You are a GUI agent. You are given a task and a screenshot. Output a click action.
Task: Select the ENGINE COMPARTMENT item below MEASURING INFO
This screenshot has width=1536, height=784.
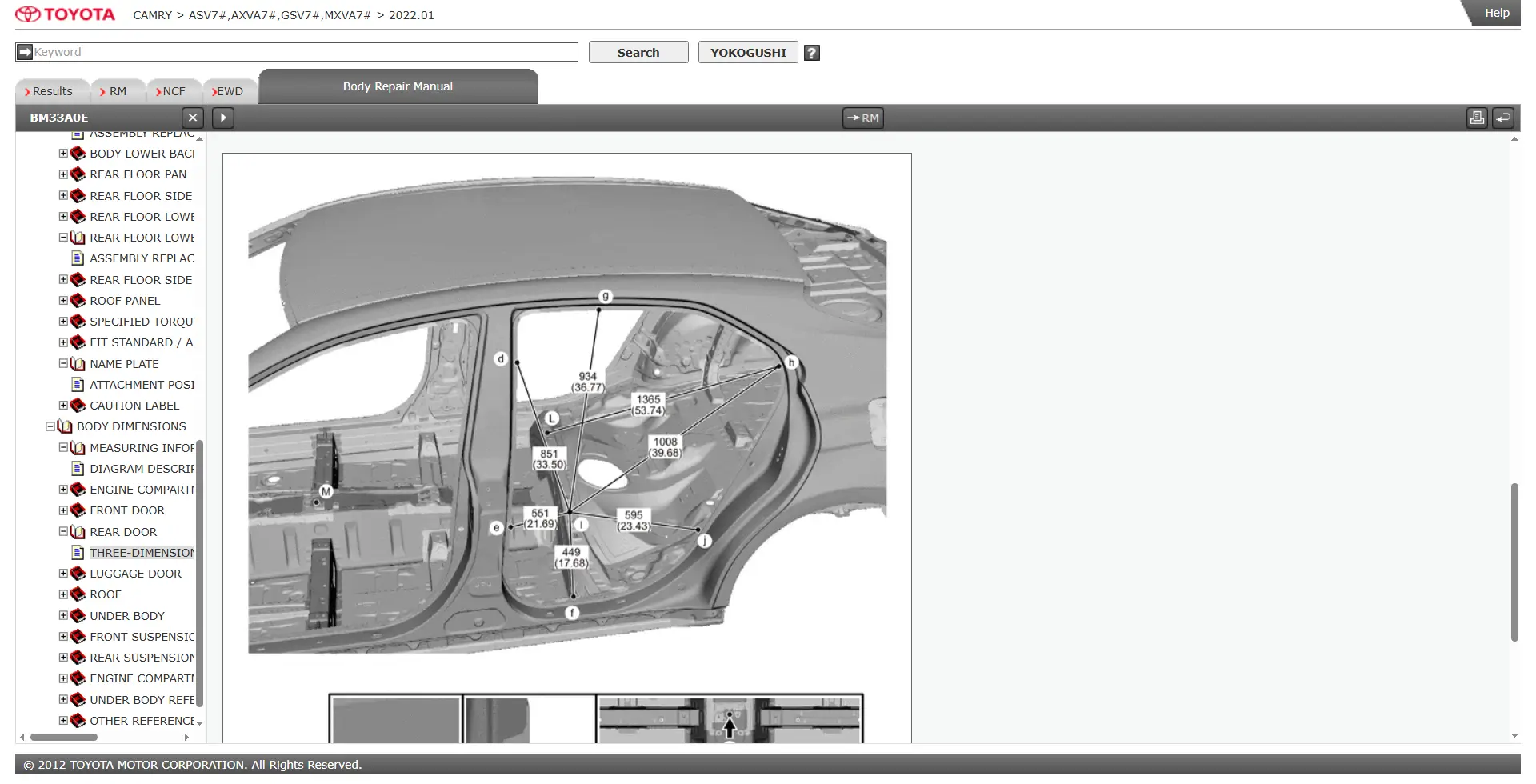(142, 490)
